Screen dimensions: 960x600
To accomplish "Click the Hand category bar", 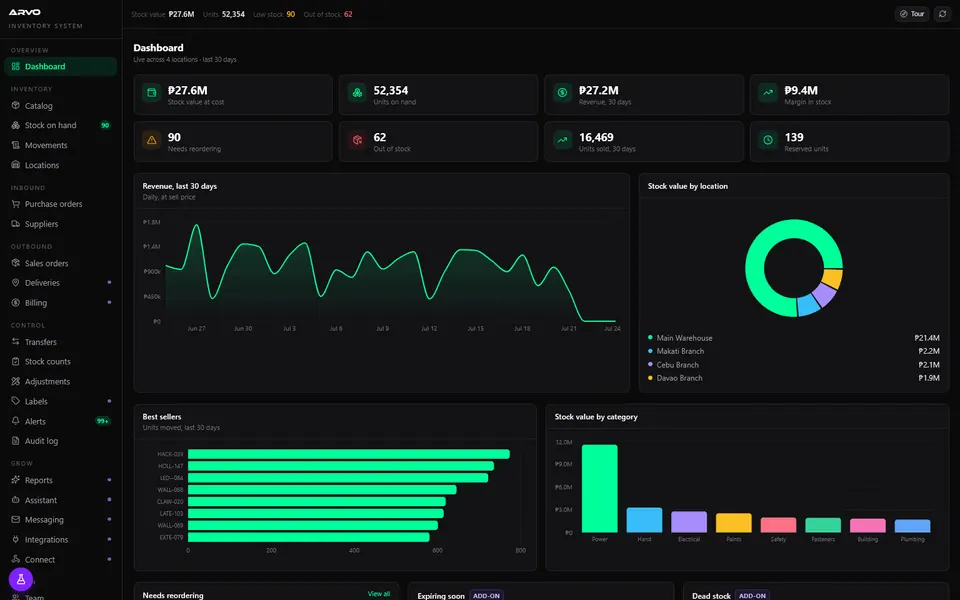I will click(644, 520).
